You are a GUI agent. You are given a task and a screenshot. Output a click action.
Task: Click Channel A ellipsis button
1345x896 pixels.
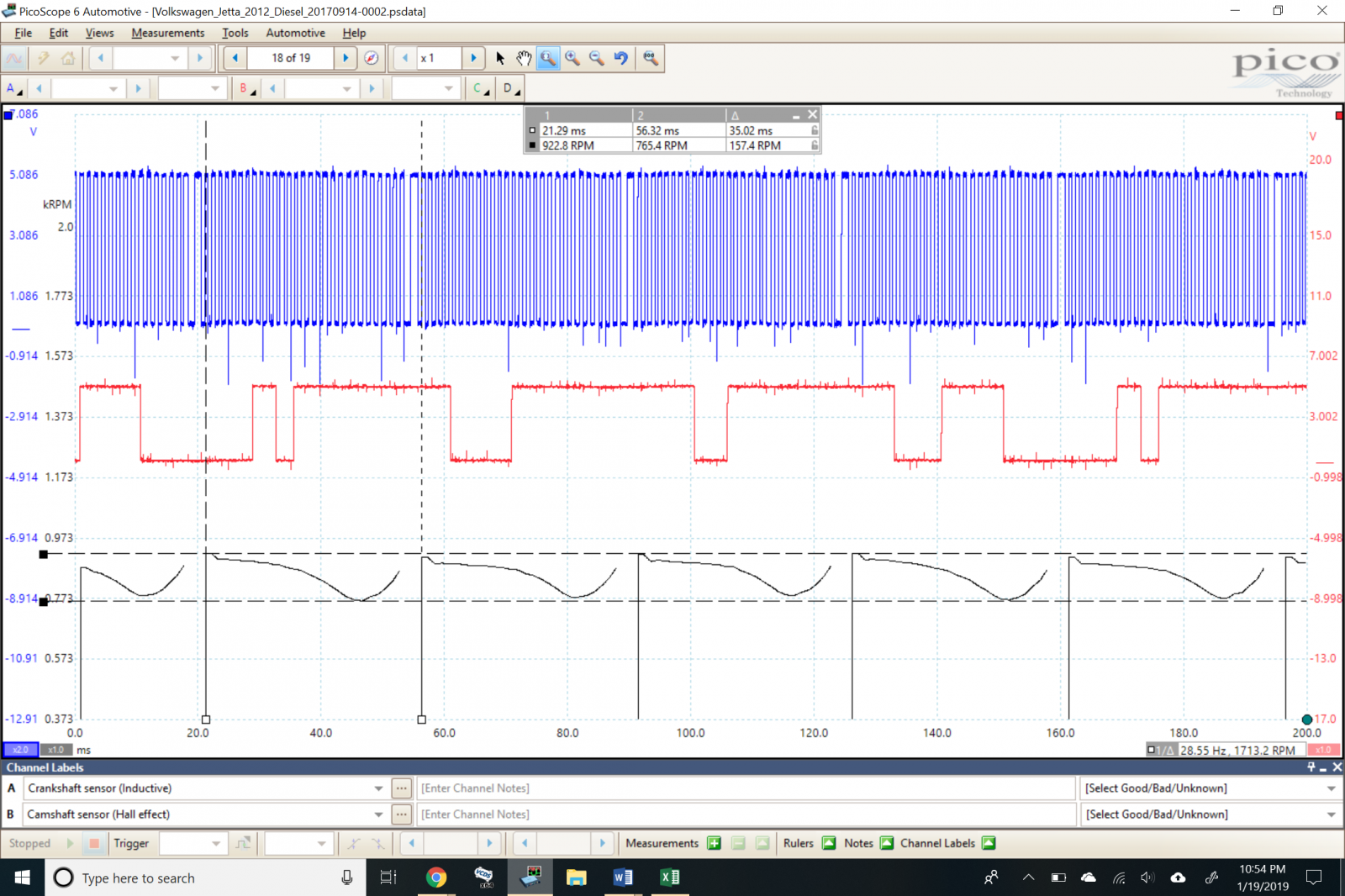(x=402, y=788)
